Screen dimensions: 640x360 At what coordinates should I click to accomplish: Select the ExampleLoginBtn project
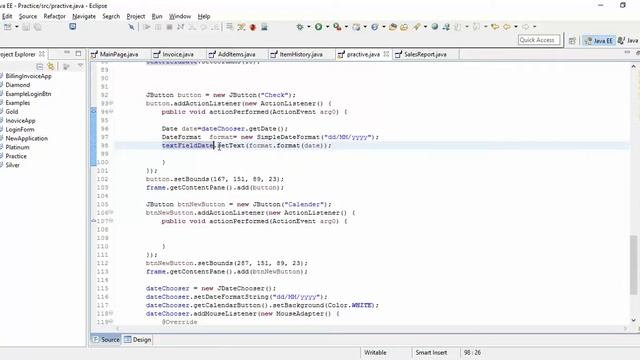coord(28,94)
